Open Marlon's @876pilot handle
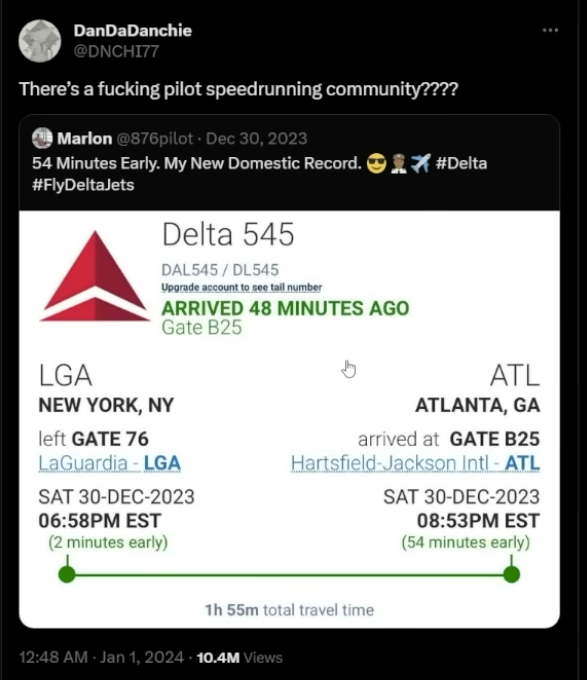This screenshot has height=680, width=587. 154,138
